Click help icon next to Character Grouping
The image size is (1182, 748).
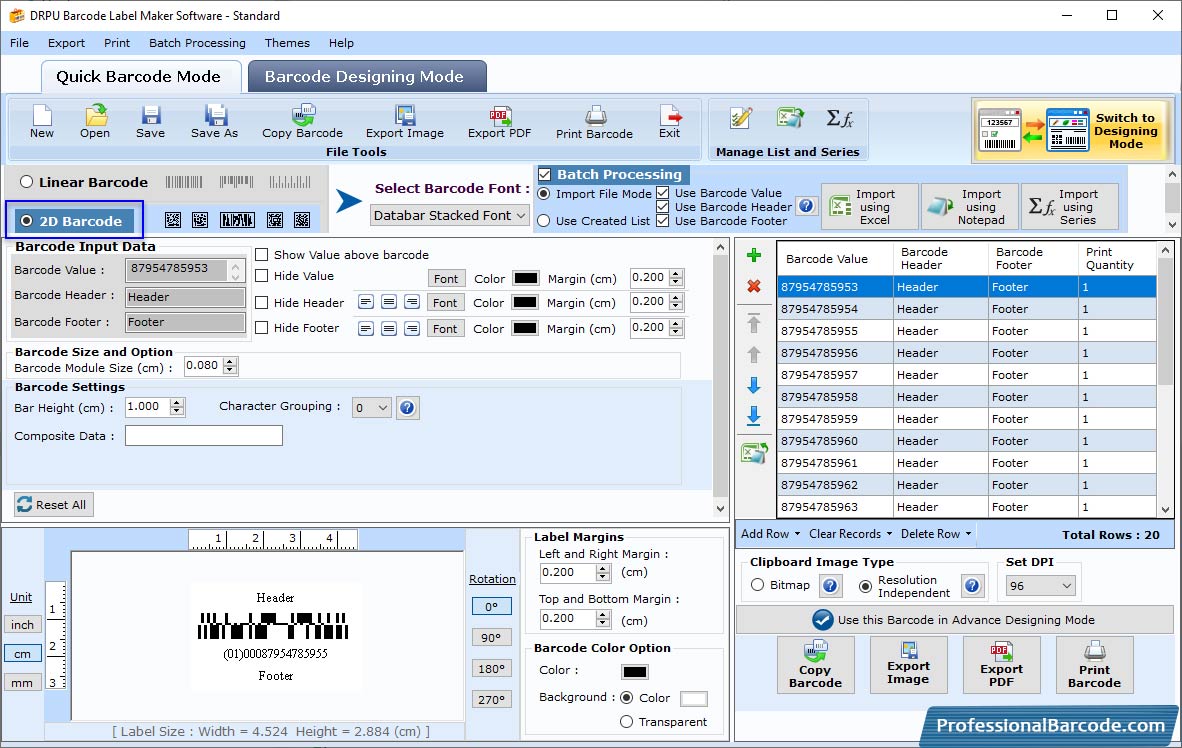[x=407, y=408]
